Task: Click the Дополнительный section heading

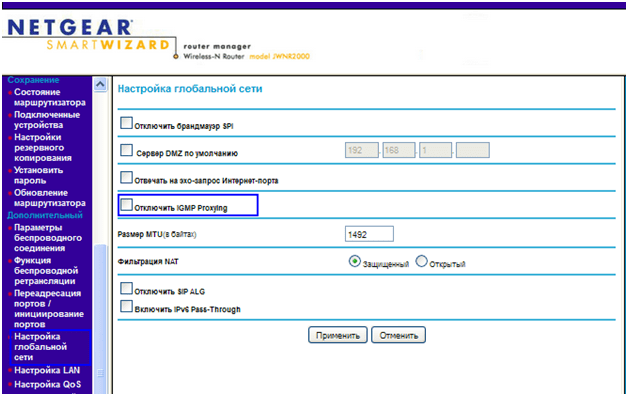Action: [45, 215]
